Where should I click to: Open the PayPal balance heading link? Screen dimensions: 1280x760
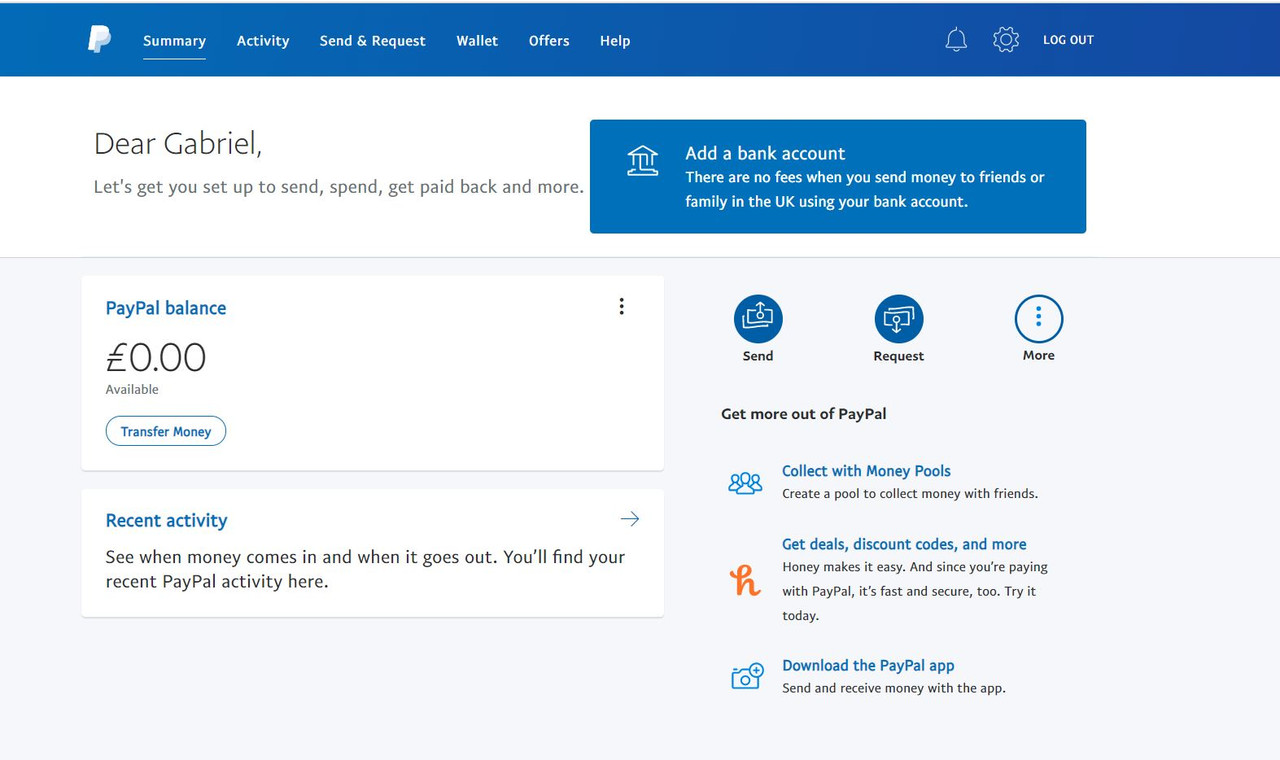point(166,308)
